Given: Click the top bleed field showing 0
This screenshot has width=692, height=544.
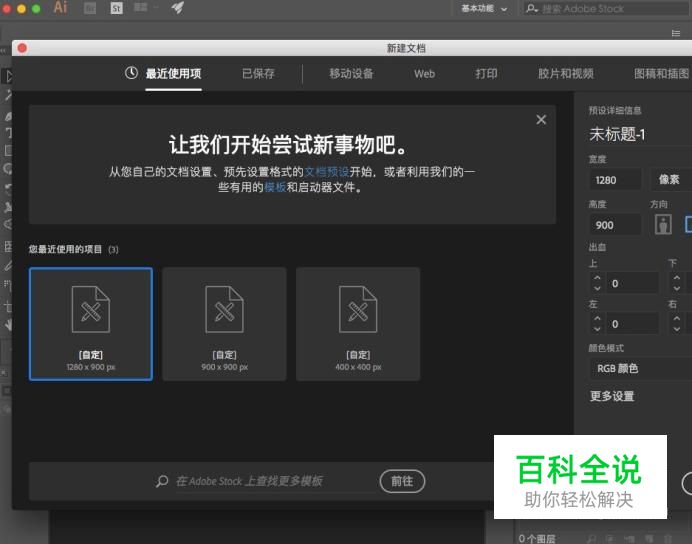Looking at the screenshot, I should (632, 283).
